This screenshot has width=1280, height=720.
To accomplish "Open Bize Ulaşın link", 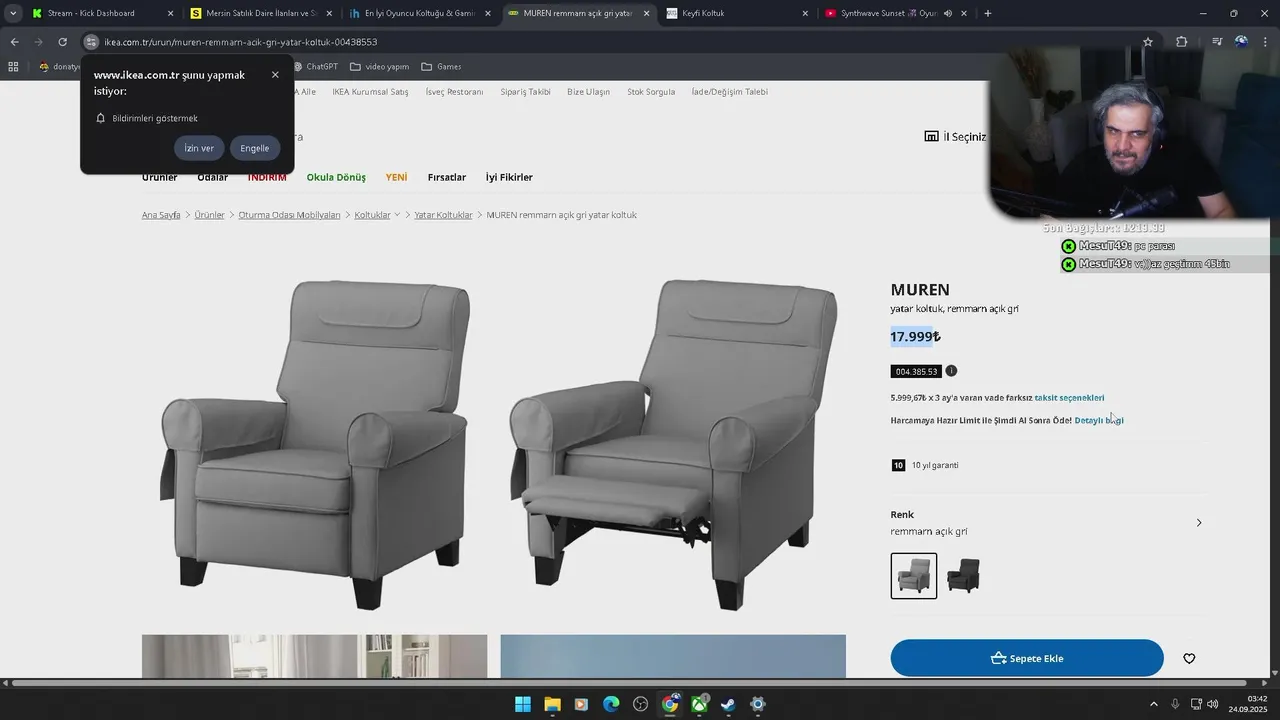I will (588, 92).
